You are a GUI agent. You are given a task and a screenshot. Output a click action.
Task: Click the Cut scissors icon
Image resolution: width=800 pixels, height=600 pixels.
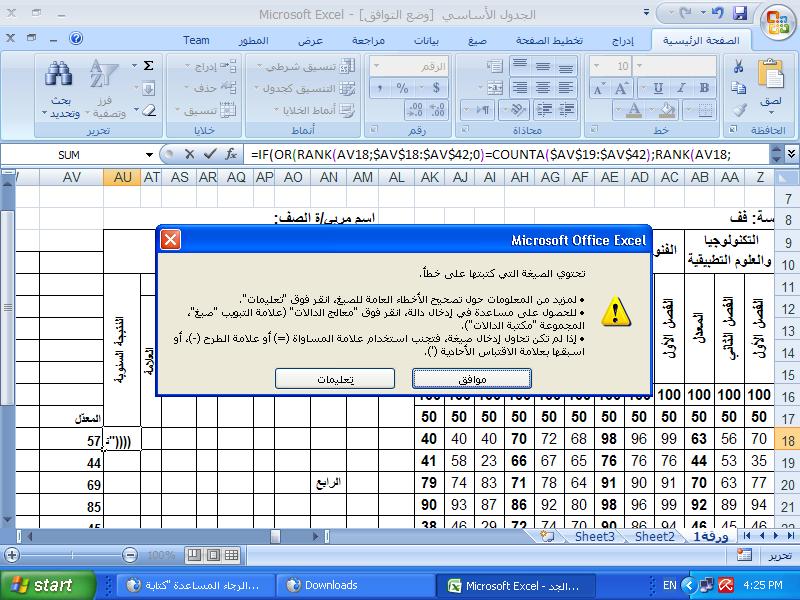click(x=738, y=66)
